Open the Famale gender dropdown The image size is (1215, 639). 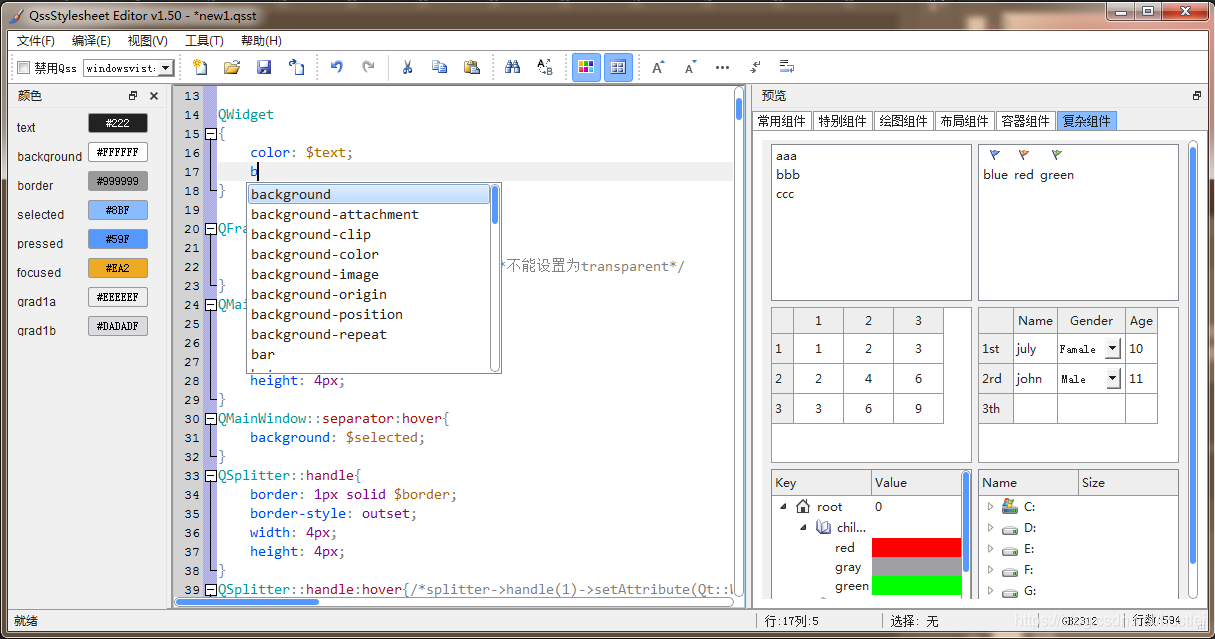coord(1113,349)
